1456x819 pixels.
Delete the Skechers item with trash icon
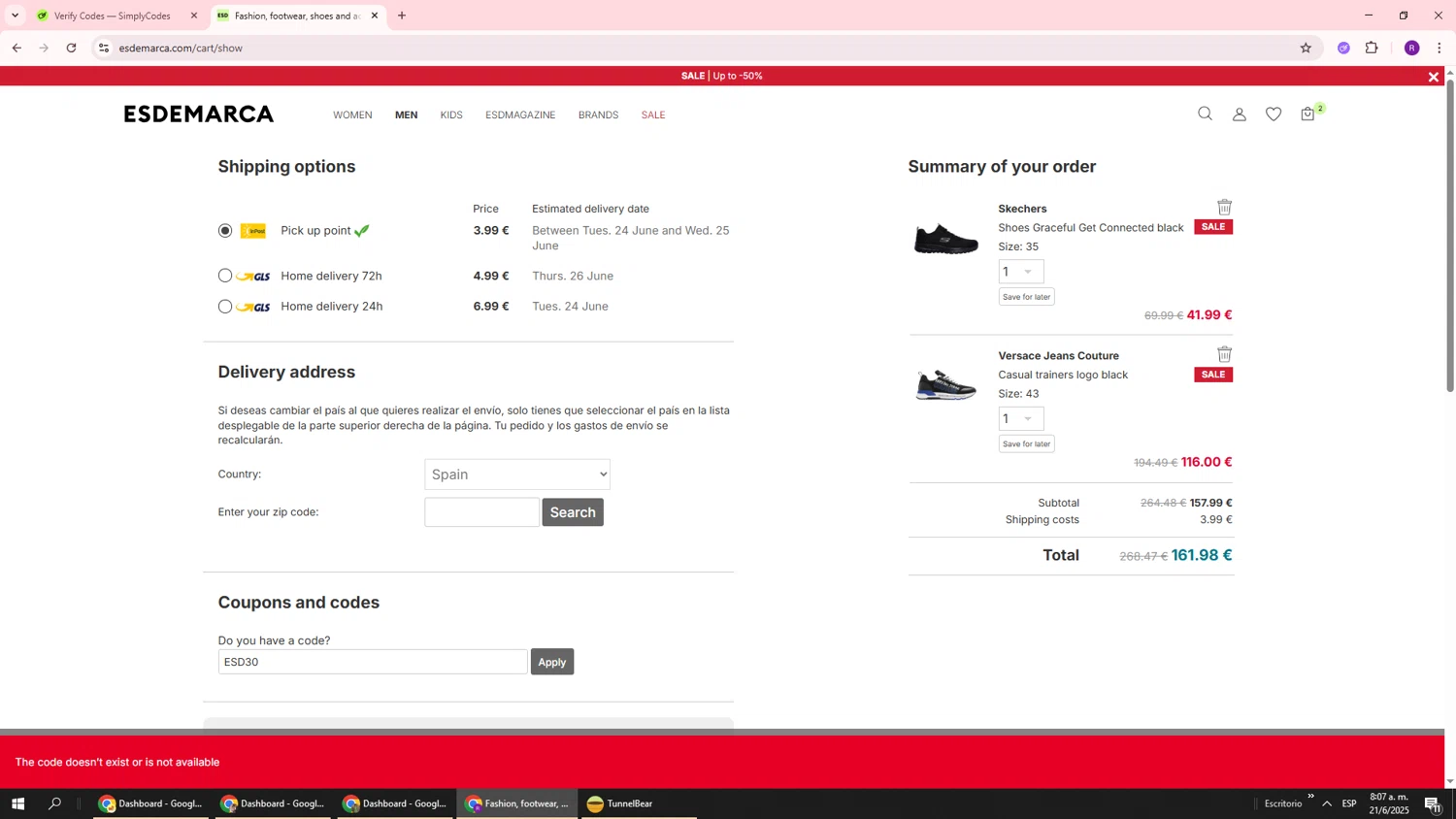(1225, 207)
